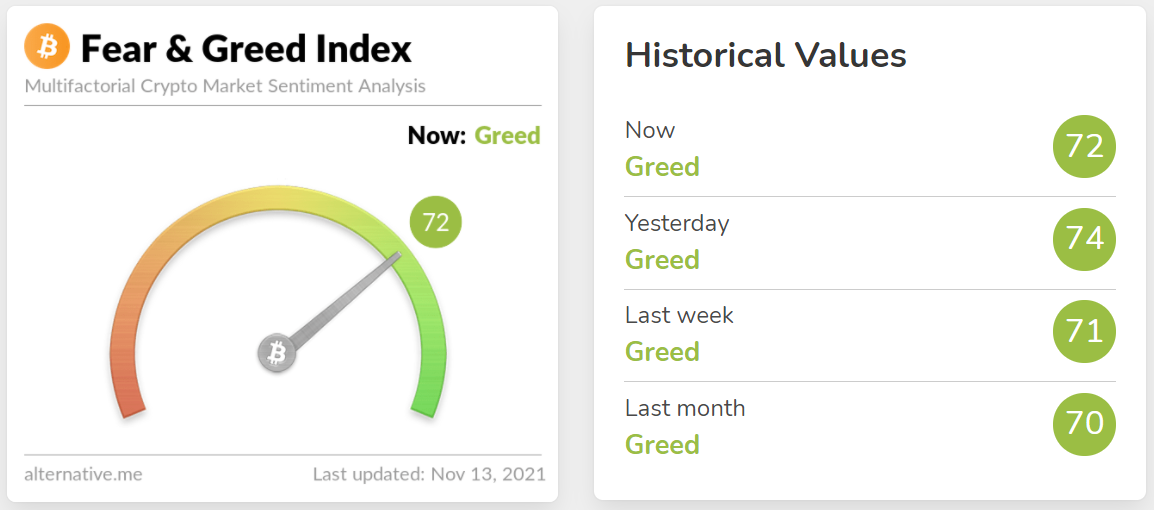1154x510 pixels.
Task: Click the alternative.me source text
Action: point(84,474)
